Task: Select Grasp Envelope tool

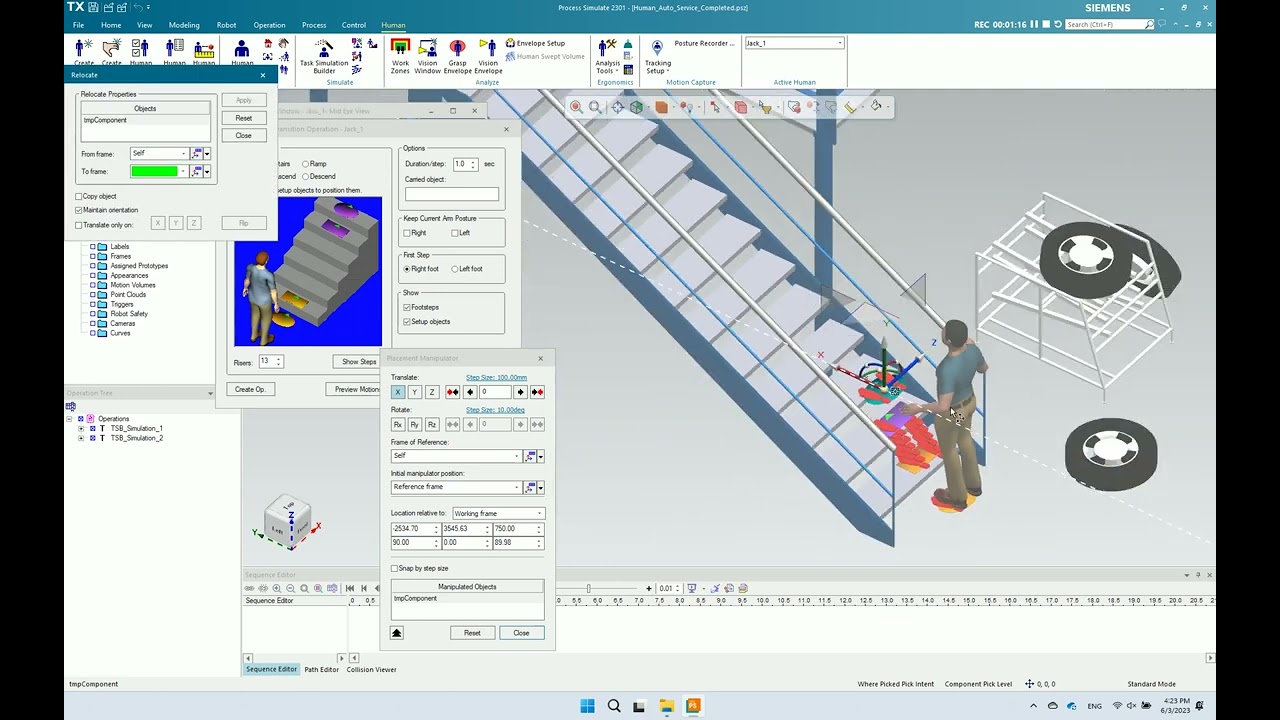Action: 457,56
